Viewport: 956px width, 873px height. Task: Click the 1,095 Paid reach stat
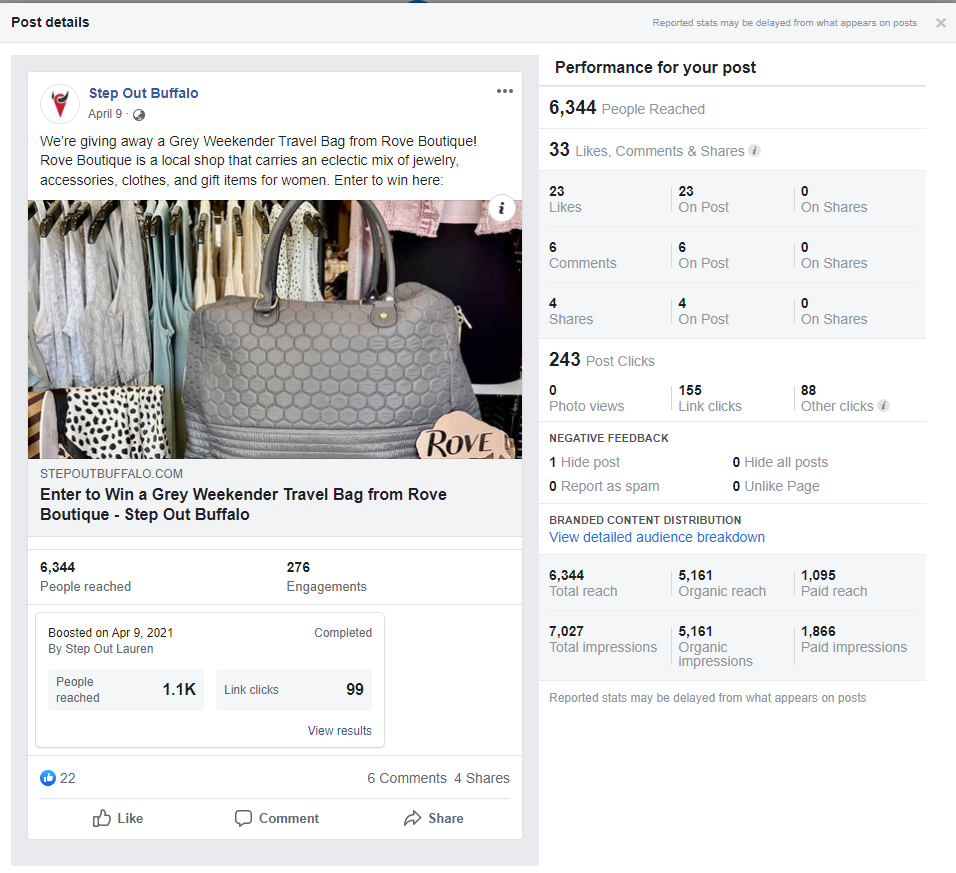coord(833,583)
